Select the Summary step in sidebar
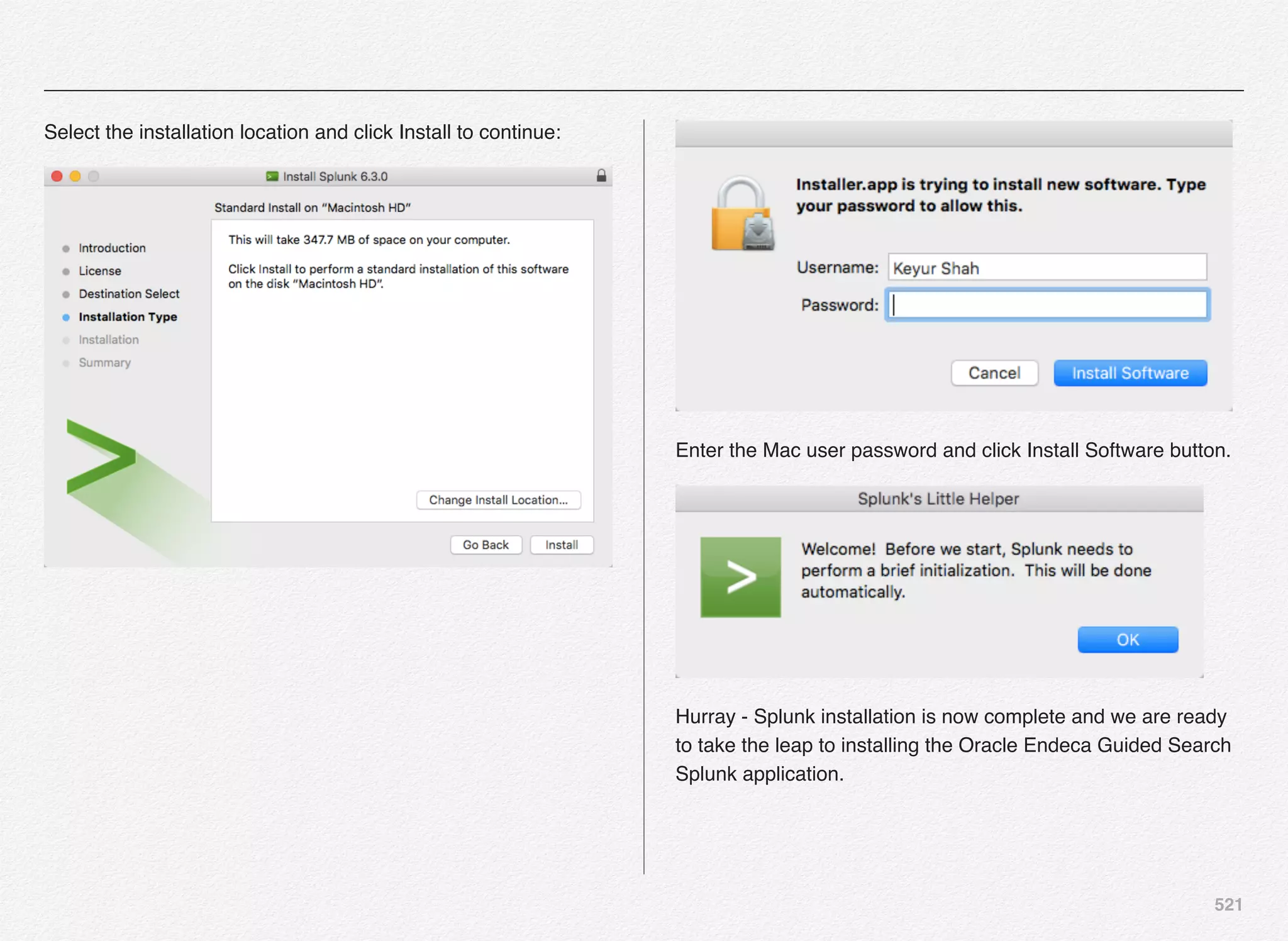Image resolution: width=1288 pixels, height=941 pixels. (x=104, y=363)
